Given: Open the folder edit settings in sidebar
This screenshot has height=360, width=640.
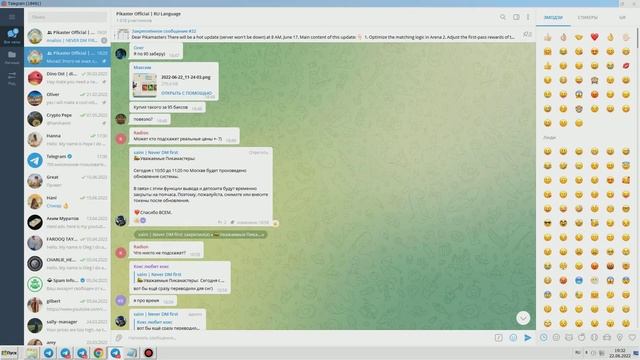Looking at the screenshot, I should (x=12, y=78).
